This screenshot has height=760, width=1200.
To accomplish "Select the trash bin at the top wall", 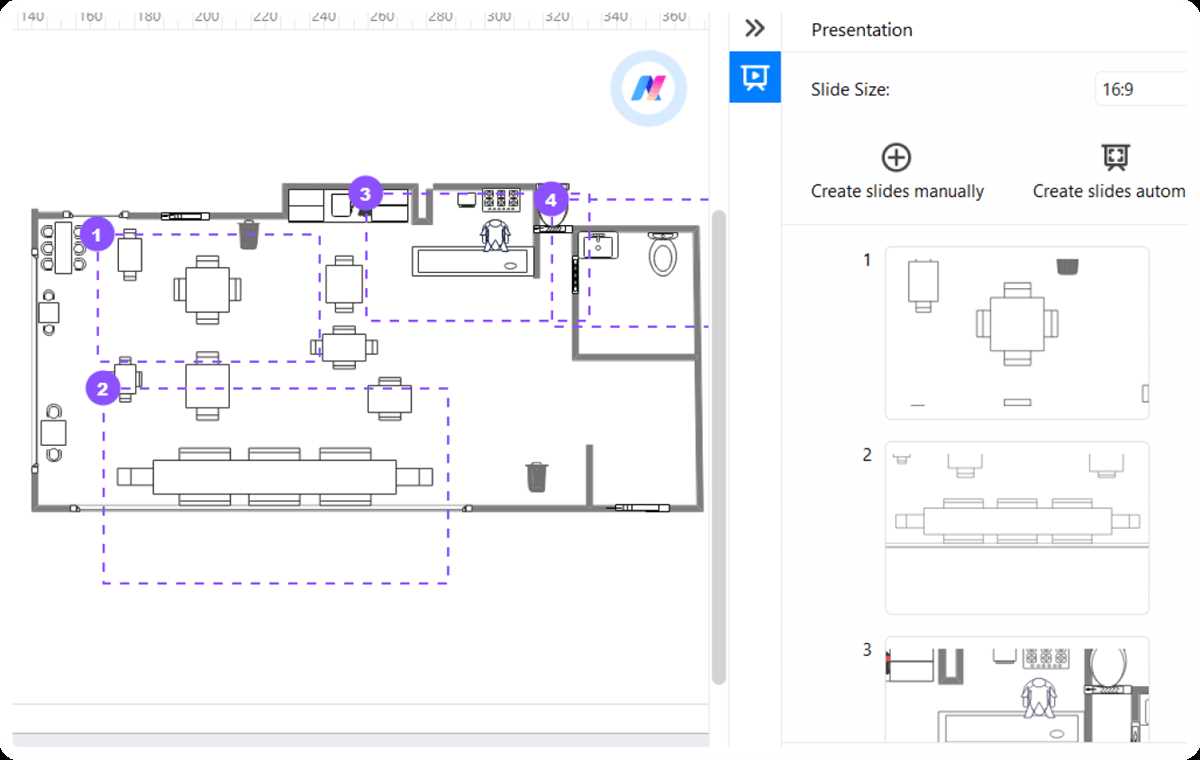I will pyautogui.click(x=249, y=236).
